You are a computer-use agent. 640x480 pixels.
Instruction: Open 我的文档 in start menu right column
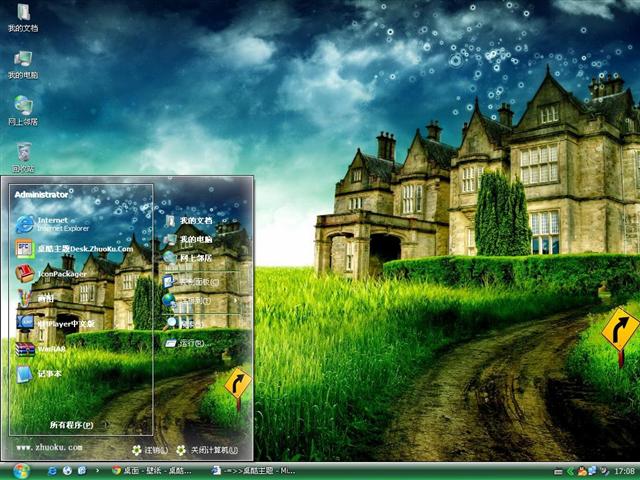[188, 220]
